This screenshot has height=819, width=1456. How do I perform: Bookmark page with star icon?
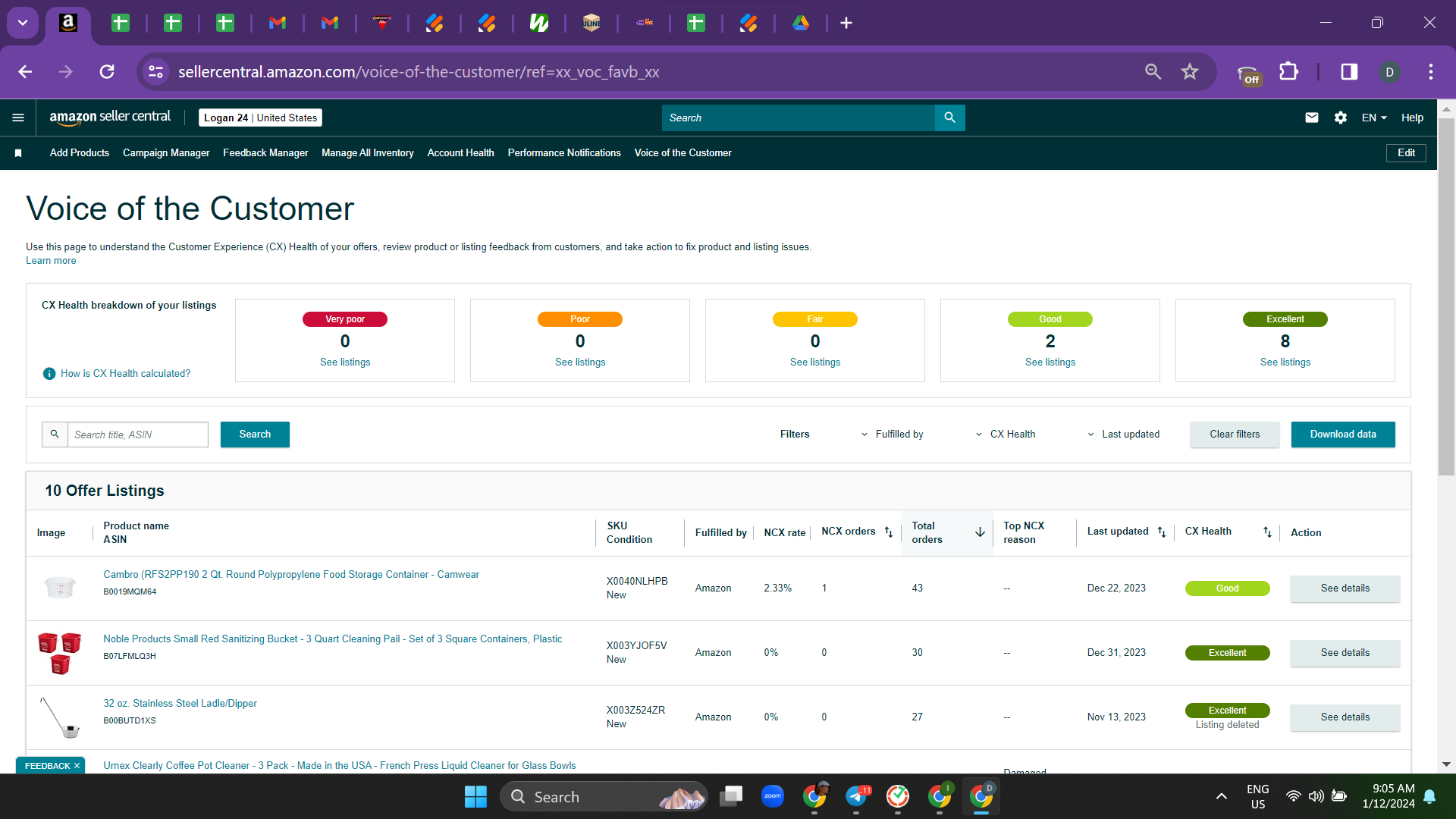(x=1189, y=71)
